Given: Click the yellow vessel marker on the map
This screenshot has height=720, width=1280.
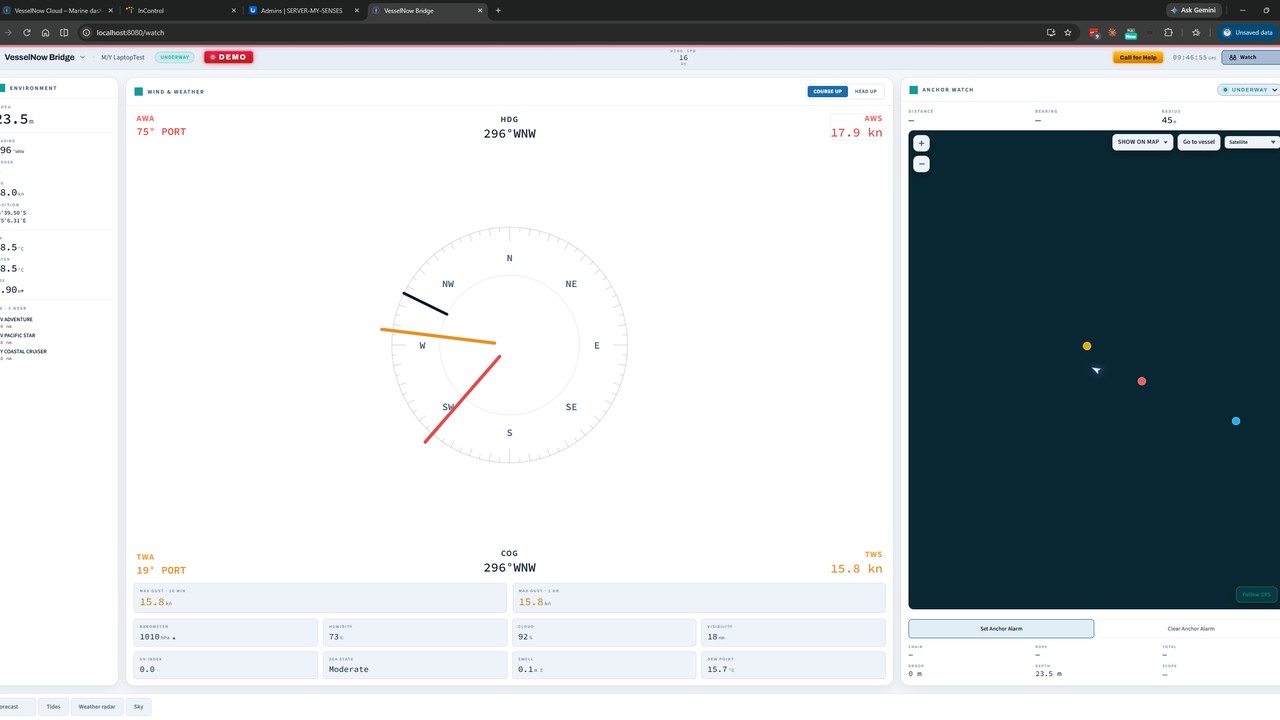Looking at the screenshot, I should pyautogui.click(x=1087, y=346).
